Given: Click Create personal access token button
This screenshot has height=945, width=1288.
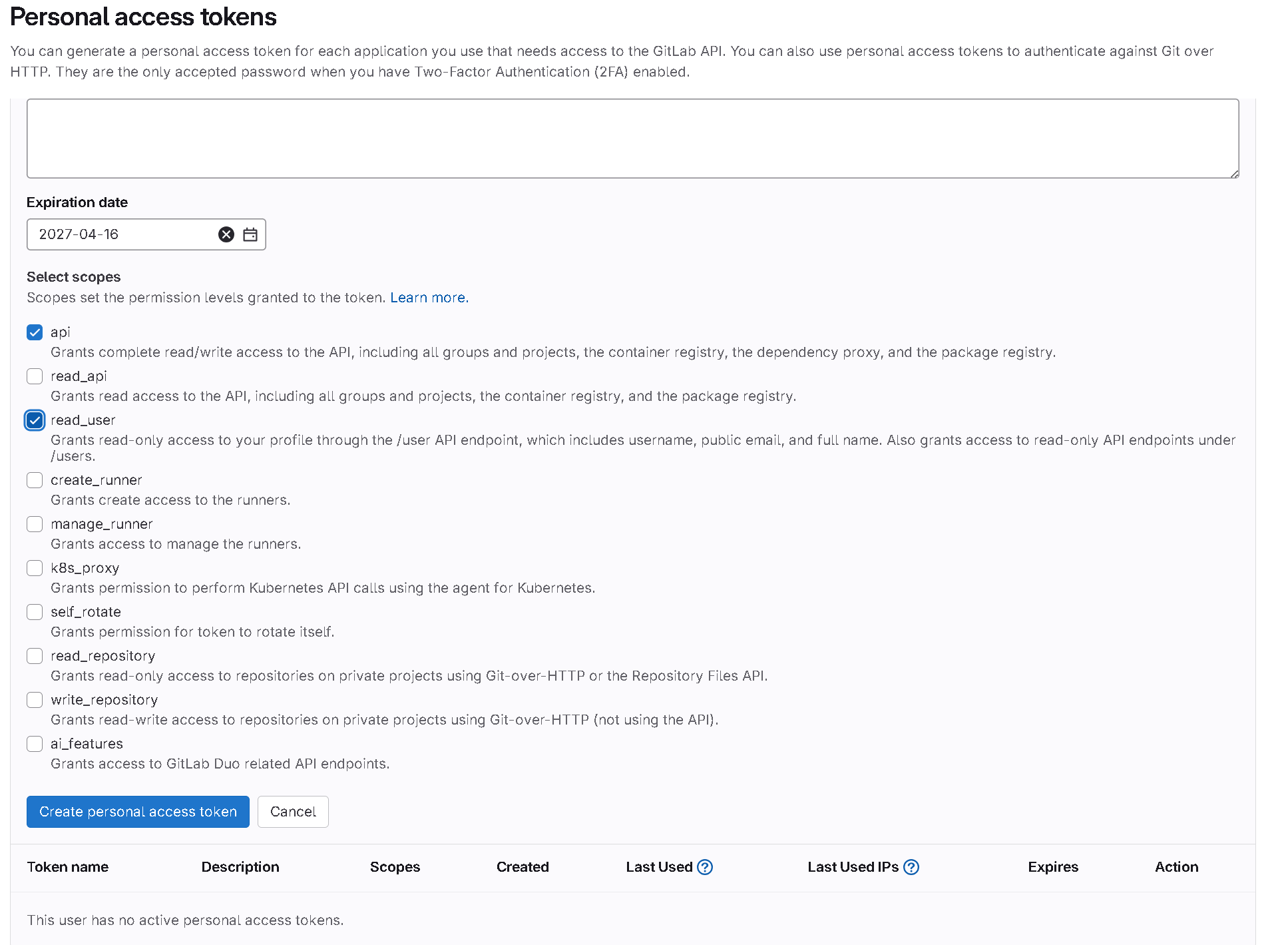Looking at the screenshot, I should pos(138,812).
